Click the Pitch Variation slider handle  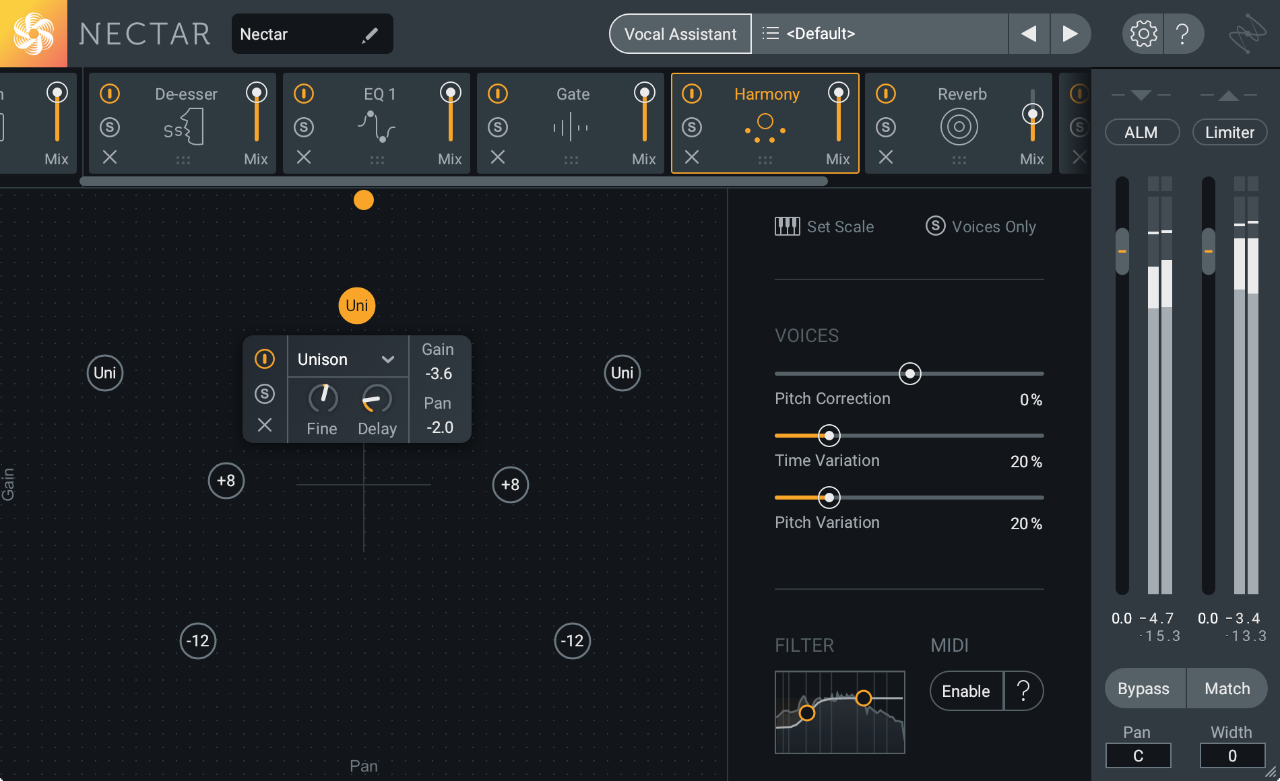click(829, 498)
